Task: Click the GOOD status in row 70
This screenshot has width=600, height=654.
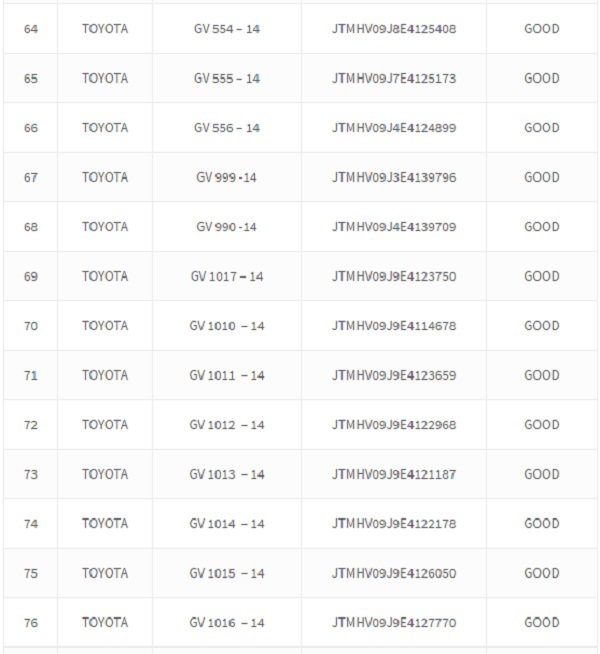Action: tap(542, 326)
